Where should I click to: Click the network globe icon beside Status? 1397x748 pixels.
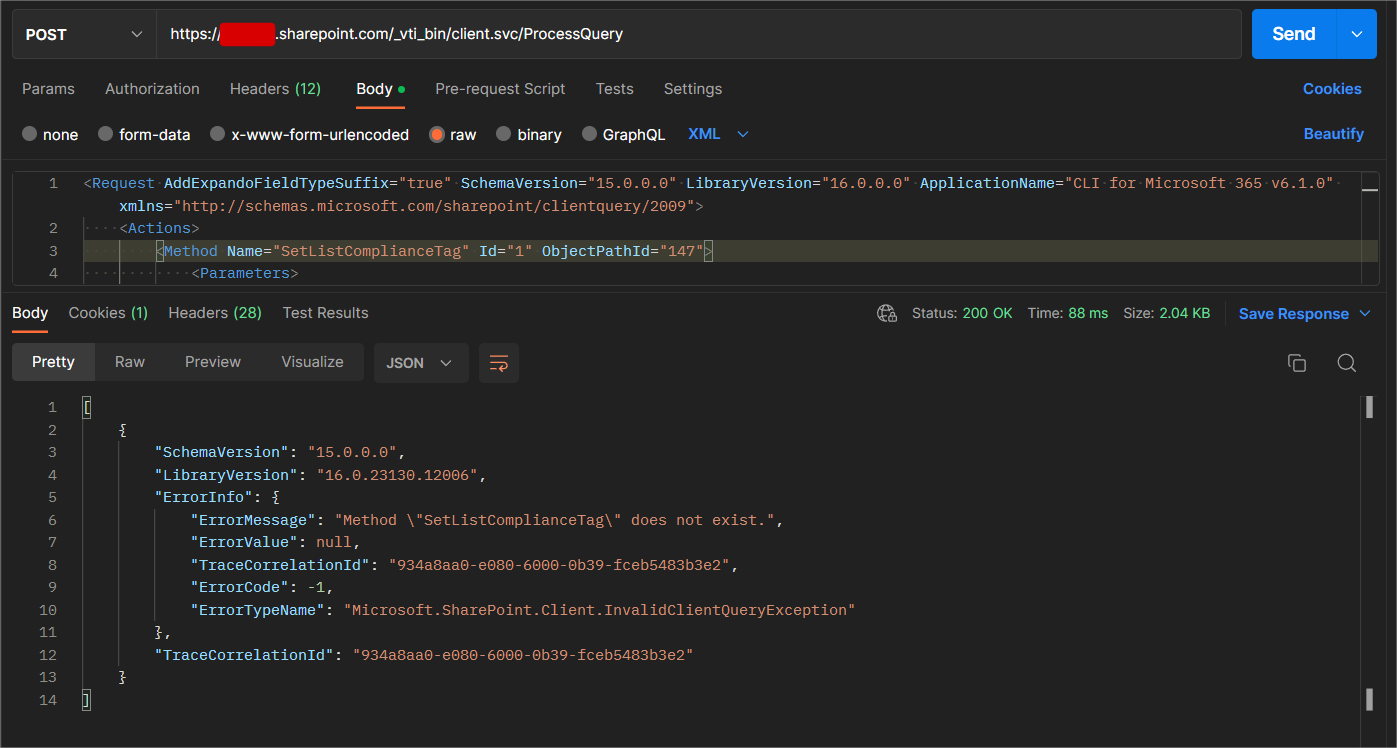(887, 313)
